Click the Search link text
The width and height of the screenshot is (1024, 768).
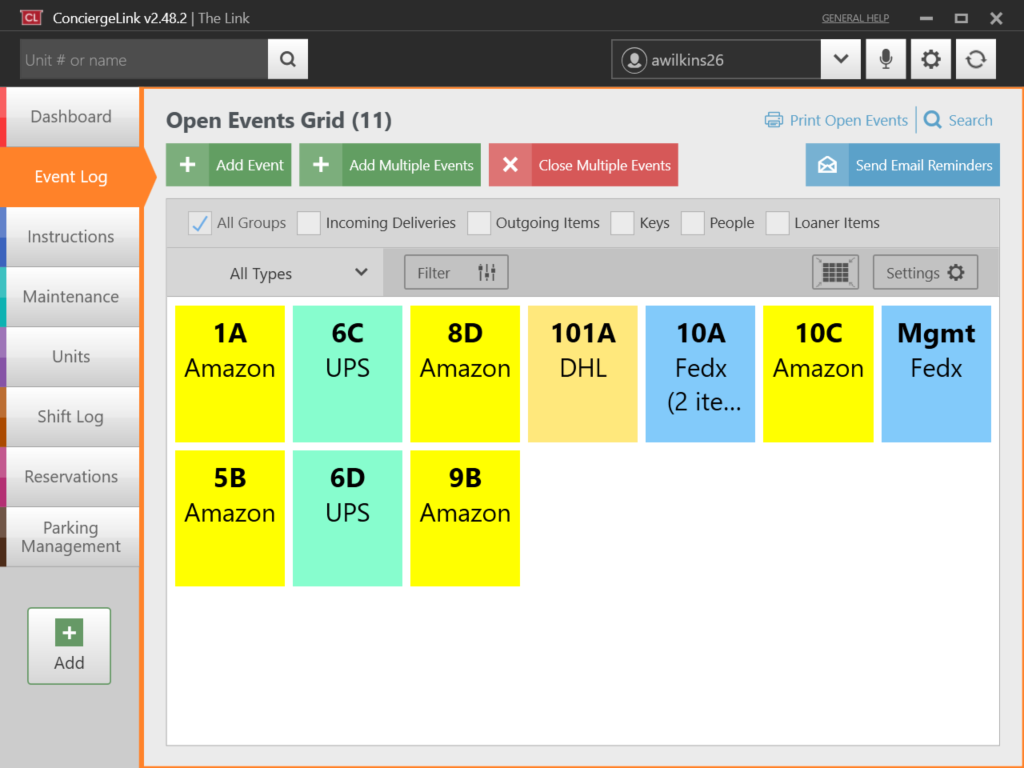970,120
